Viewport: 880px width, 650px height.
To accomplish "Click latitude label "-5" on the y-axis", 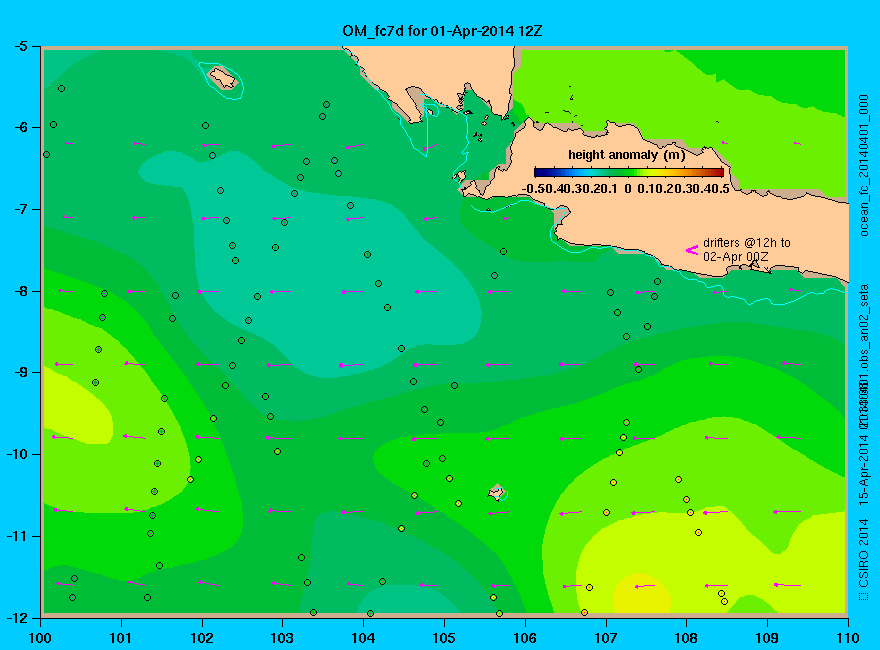I will pyautogui.click(x=20, y=46).
